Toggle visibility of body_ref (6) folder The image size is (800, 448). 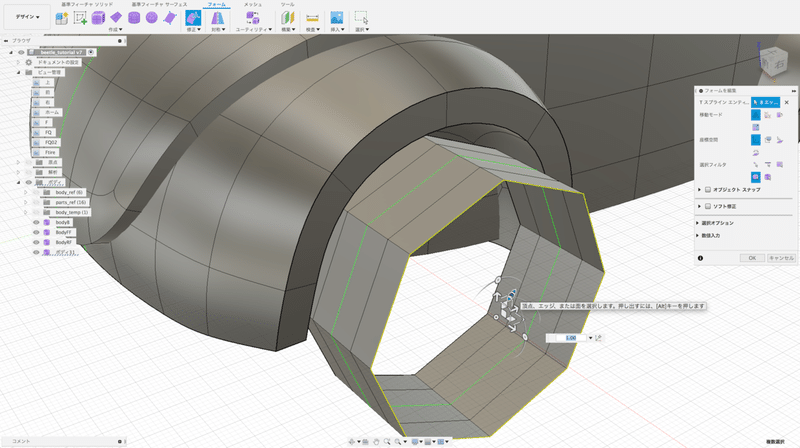(x=36, y=192)
